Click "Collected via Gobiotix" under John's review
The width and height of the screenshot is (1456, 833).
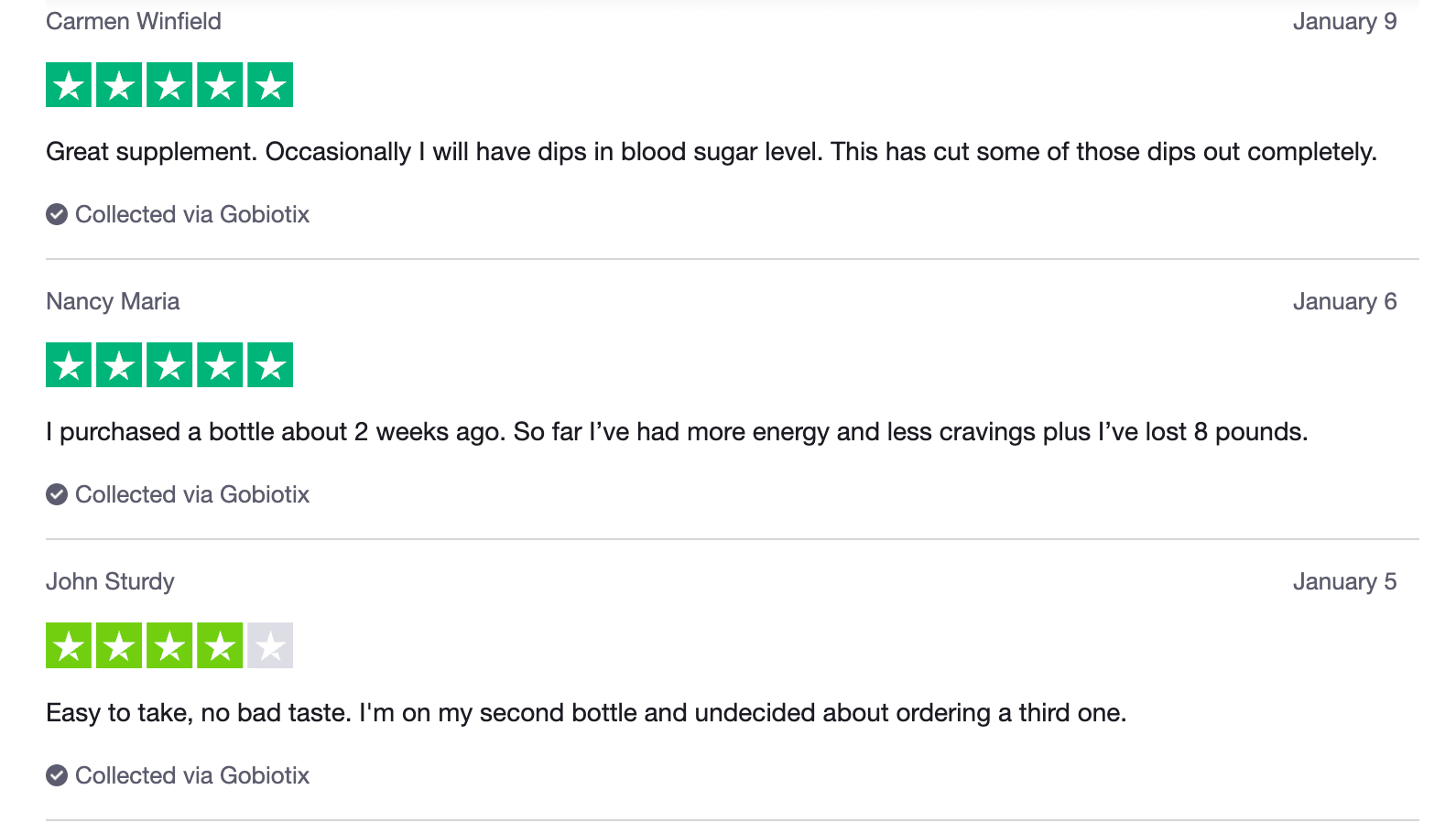[192, 775]
